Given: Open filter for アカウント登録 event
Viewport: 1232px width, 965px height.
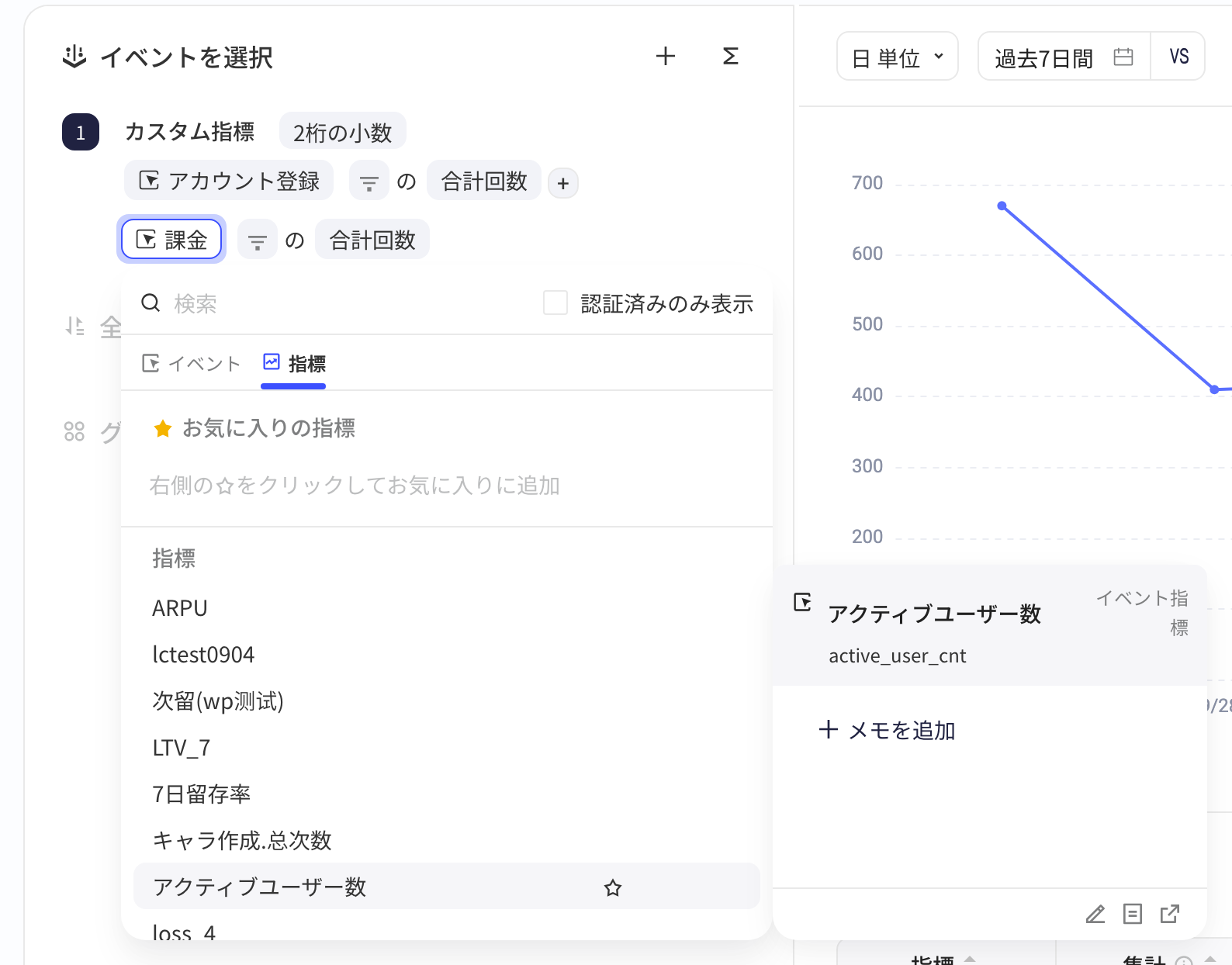Looking at the screenshot, I should coord(369,181).
